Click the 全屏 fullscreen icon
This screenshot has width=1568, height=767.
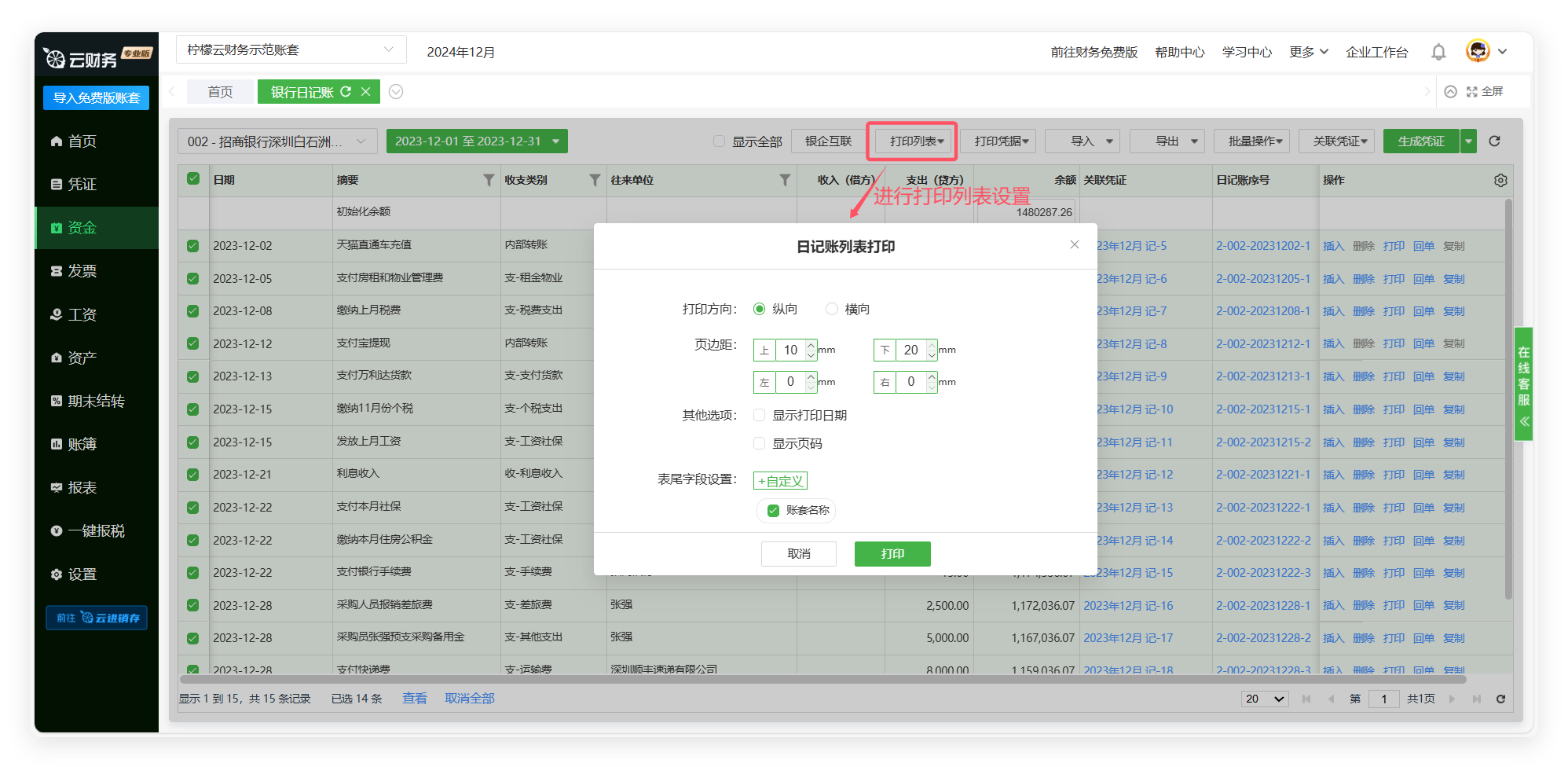click(1472, 92)
